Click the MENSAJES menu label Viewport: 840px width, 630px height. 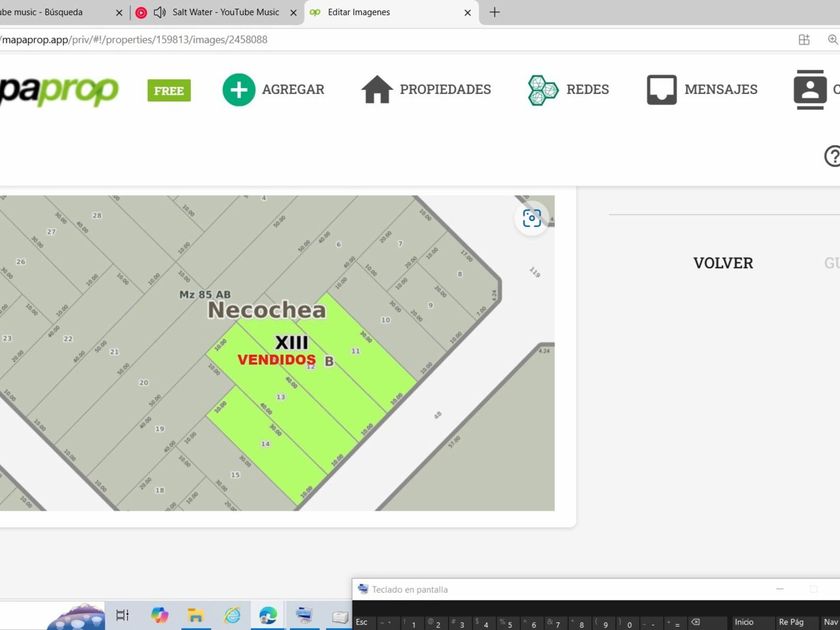click(x=721, y=89)
